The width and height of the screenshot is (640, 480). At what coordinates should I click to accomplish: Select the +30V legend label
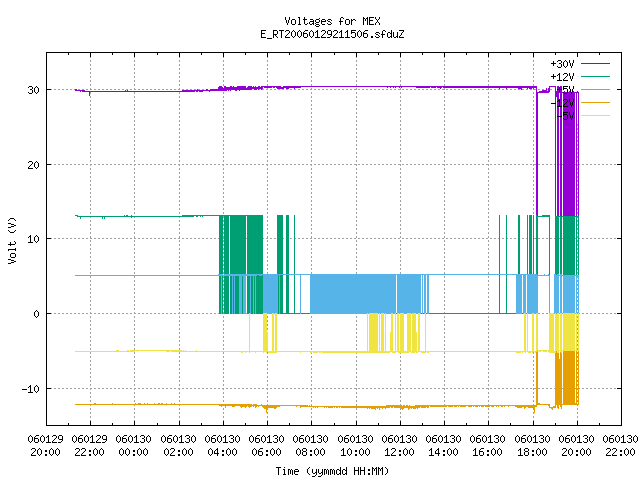tap(562, 64)
